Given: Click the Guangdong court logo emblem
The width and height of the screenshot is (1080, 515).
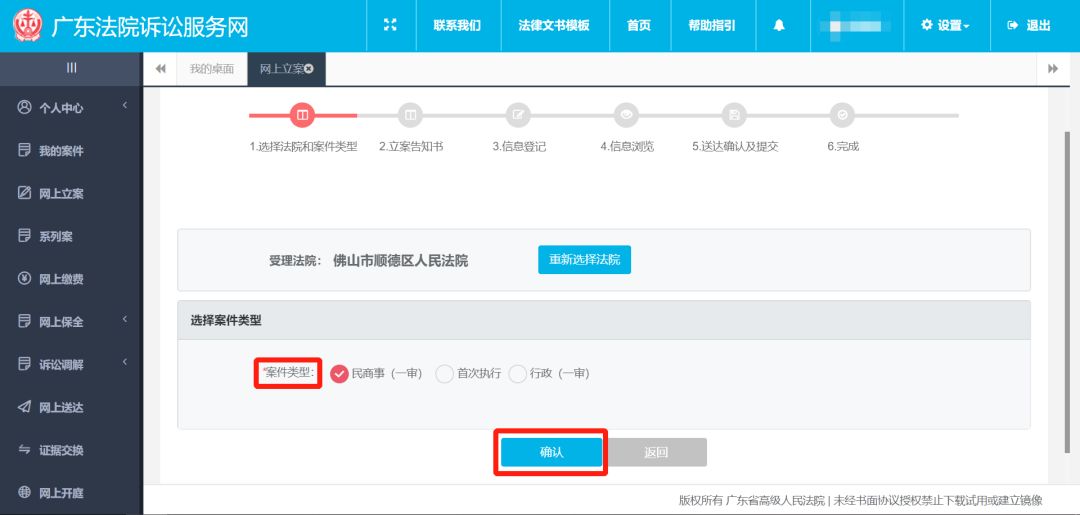Looking at the screenshot, I should (28, 25).
